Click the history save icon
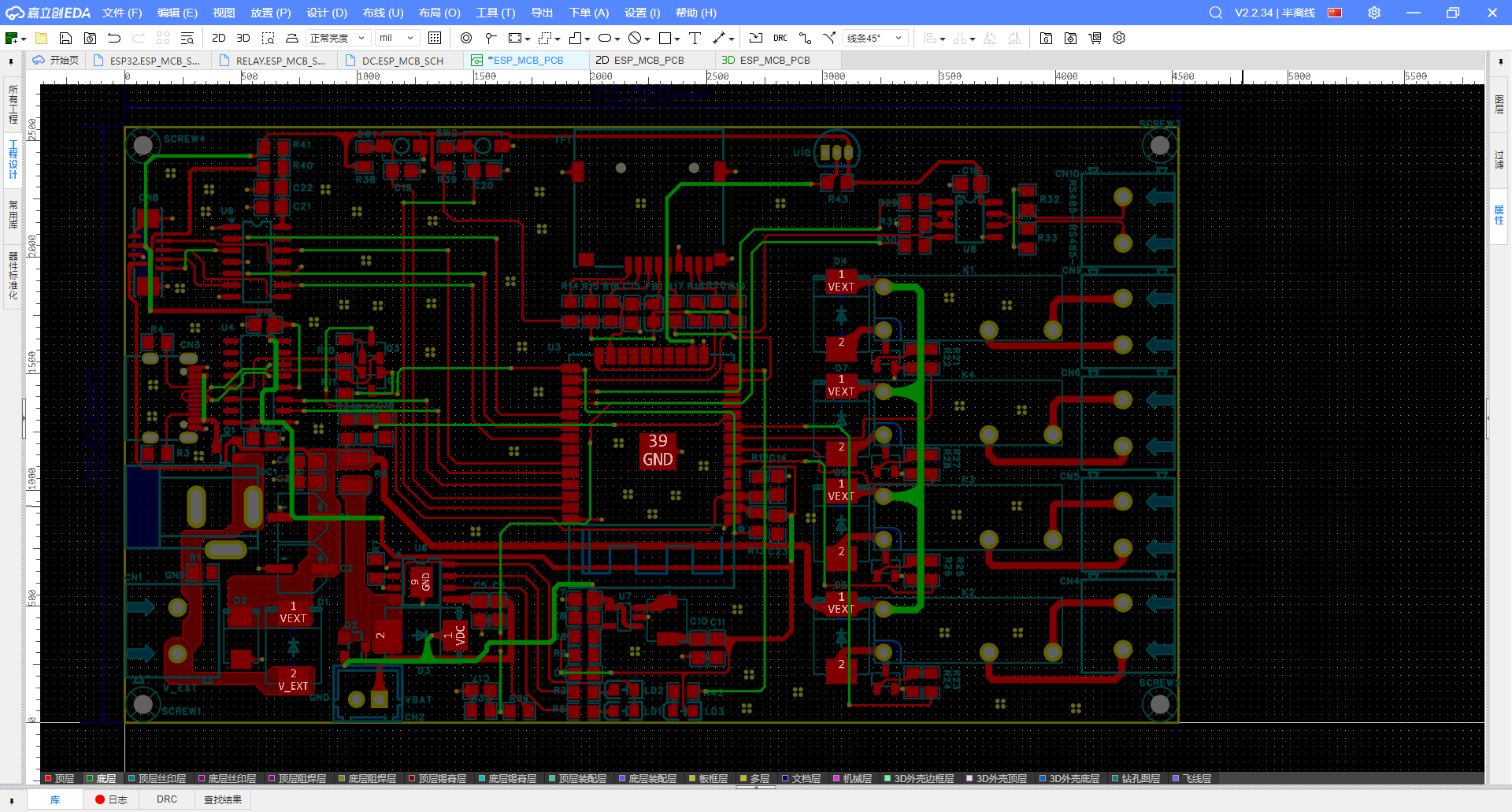1512x812 pixels. 91,38
